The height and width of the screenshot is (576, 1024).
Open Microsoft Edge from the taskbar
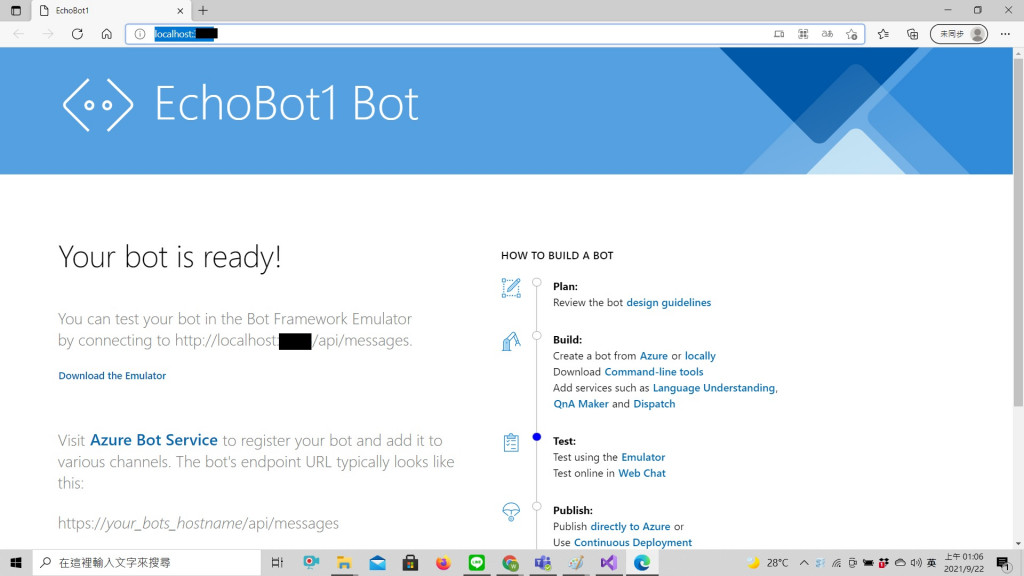[x=642, y=562]
